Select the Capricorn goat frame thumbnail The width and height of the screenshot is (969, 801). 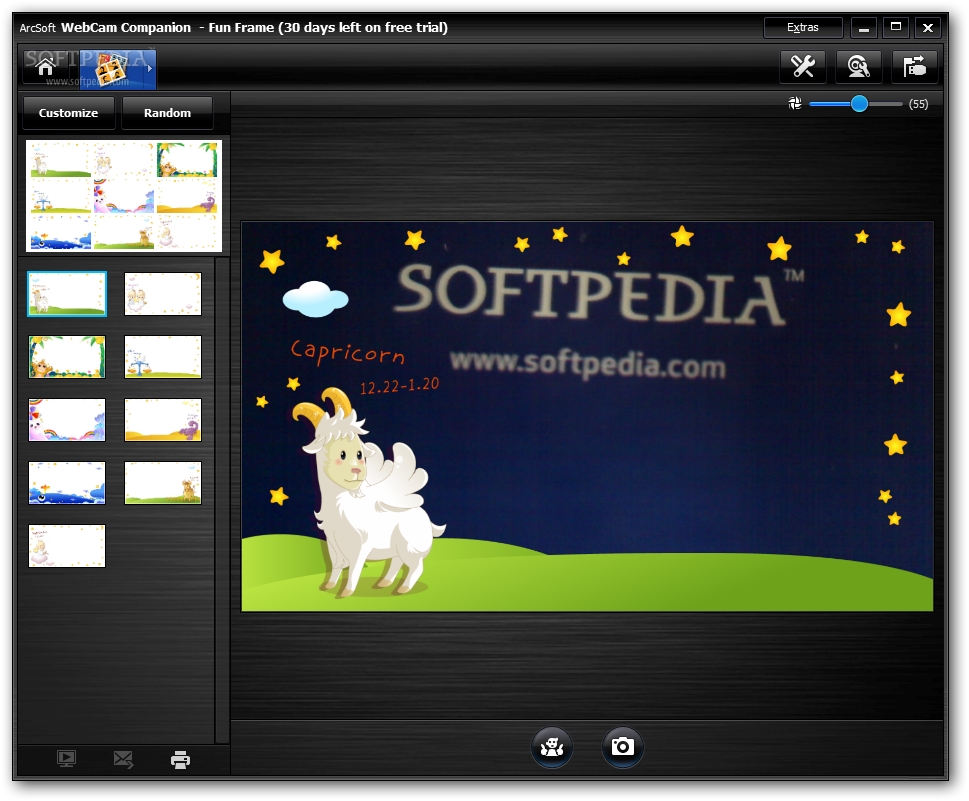pos(67,294)
